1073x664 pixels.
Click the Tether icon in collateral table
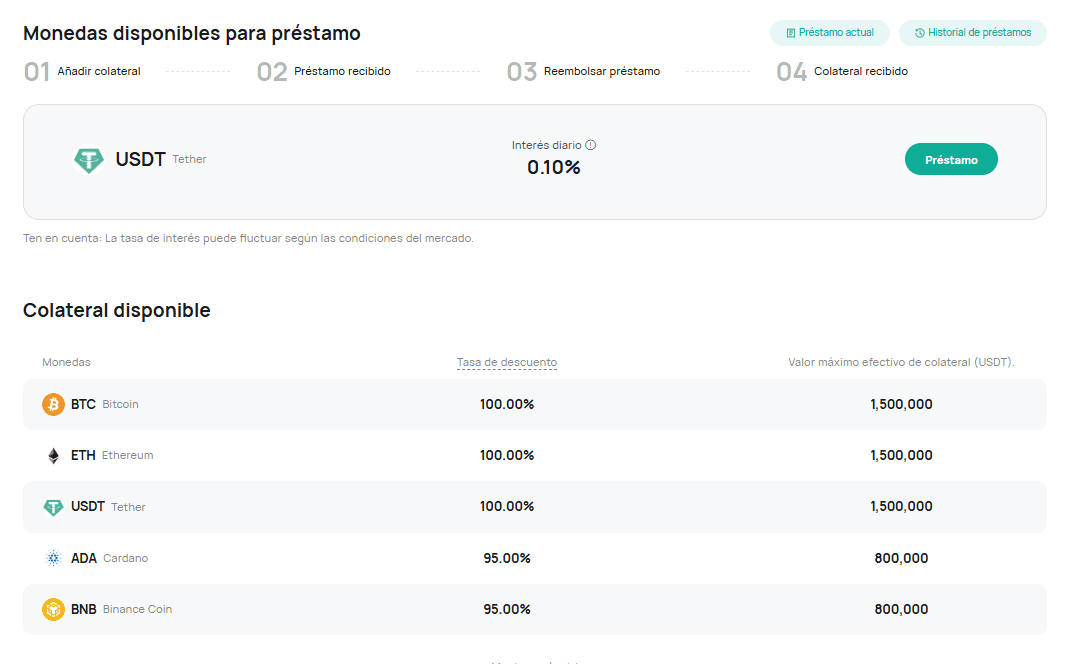coord(53,507)
